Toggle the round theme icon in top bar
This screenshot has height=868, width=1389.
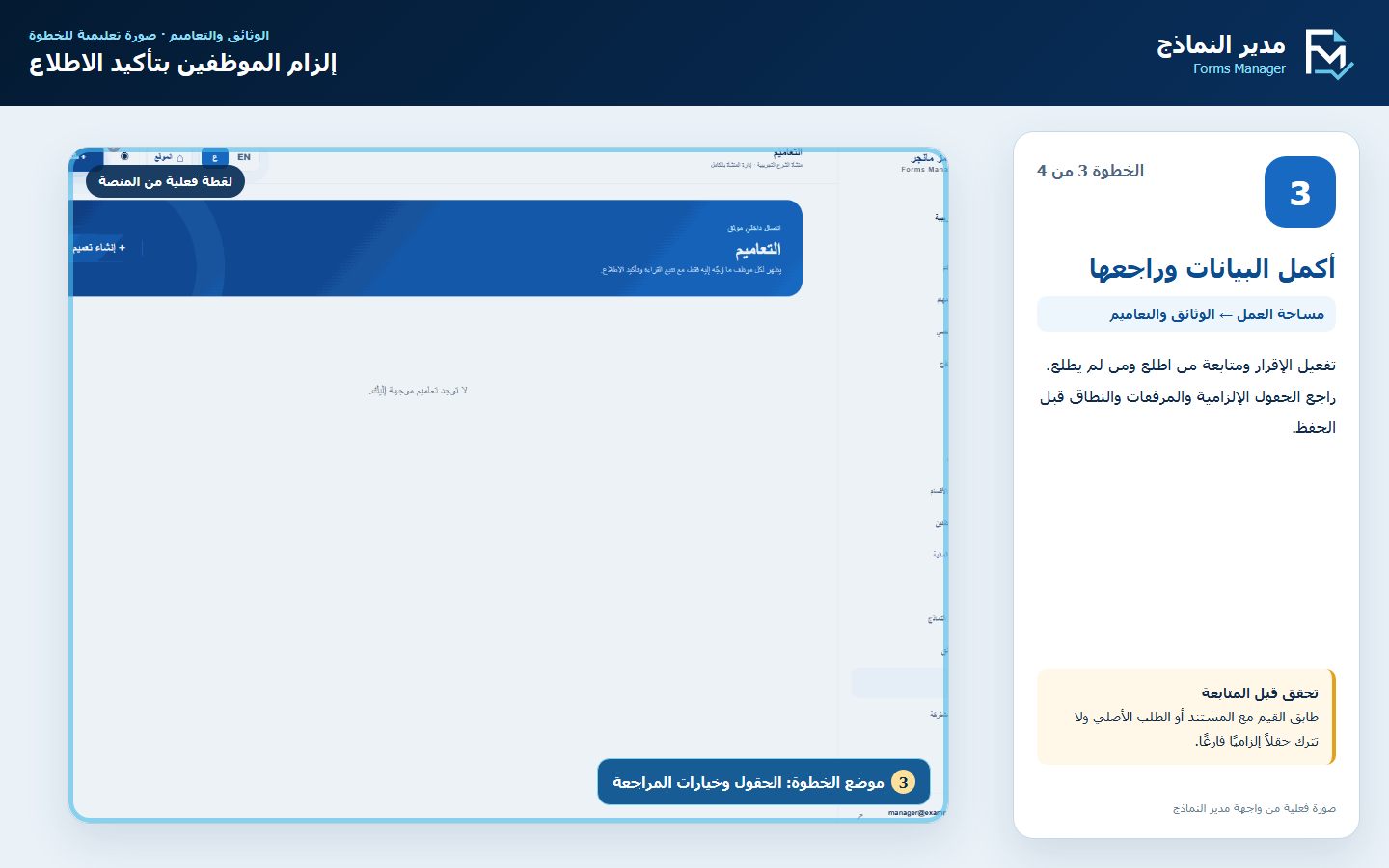tap(124, 156)
